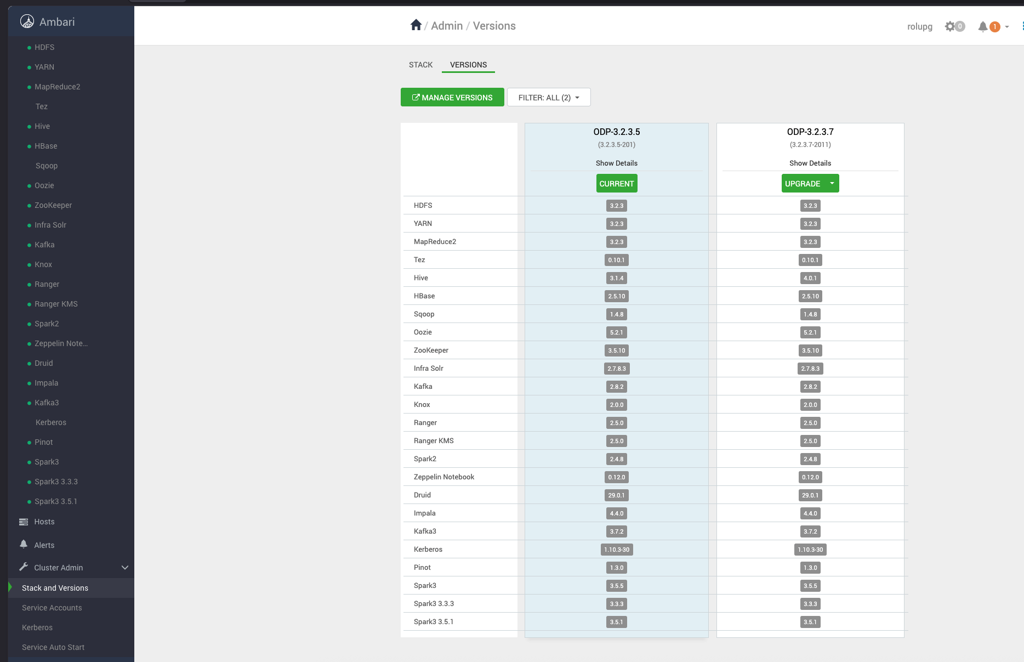Click the Zeppelin Notebook row label

(444, 477)
